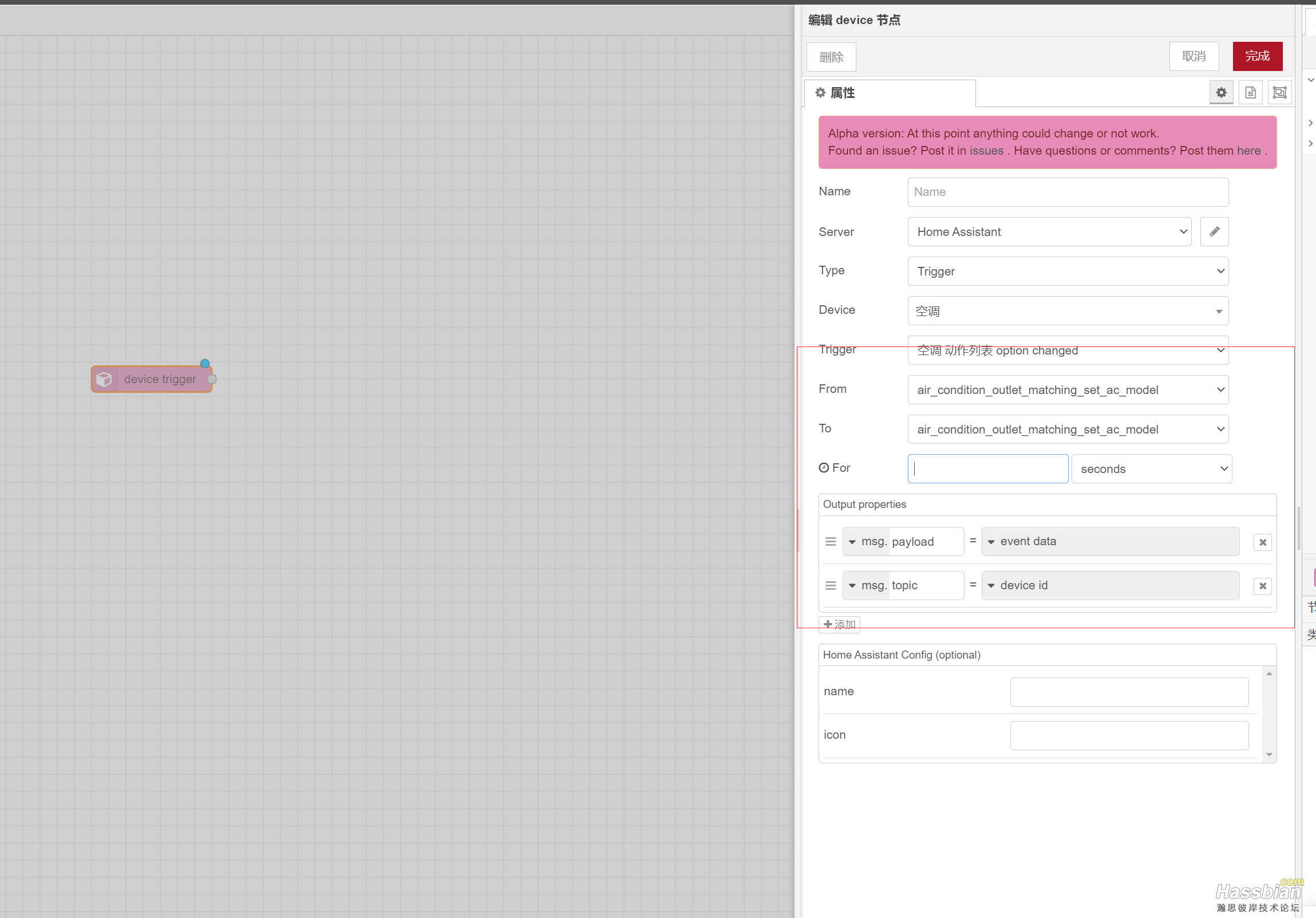Open the From state dropdown
Screen dimensions: 1316x918
(1068, 390)
